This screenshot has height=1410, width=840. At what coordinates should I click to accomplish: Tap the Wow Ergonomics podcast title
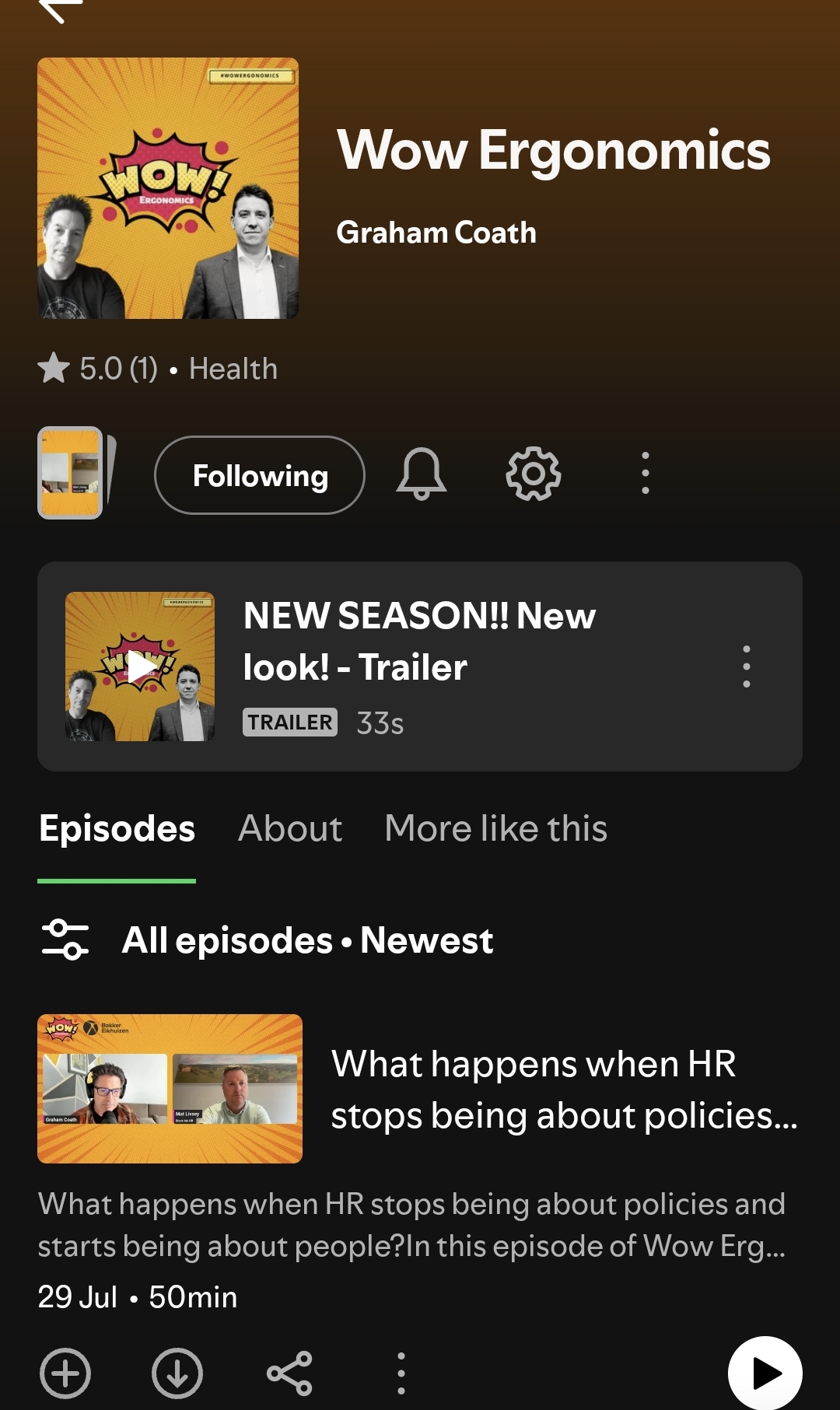pos(554,150)
